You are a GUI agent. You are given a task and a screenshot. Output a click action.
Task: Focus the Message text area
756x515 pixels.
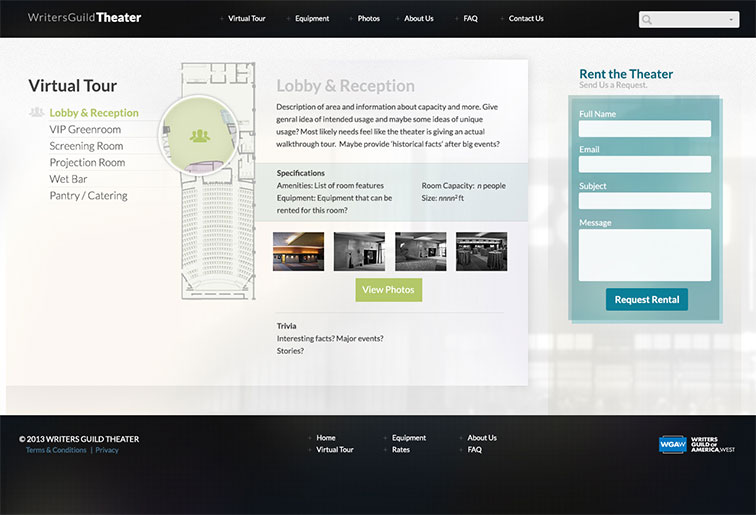[644, 254]
